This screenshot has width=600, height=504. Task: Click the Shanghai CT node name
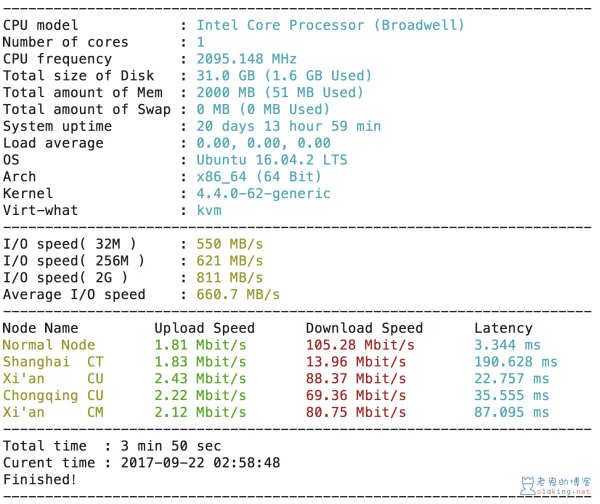[53, 362]
